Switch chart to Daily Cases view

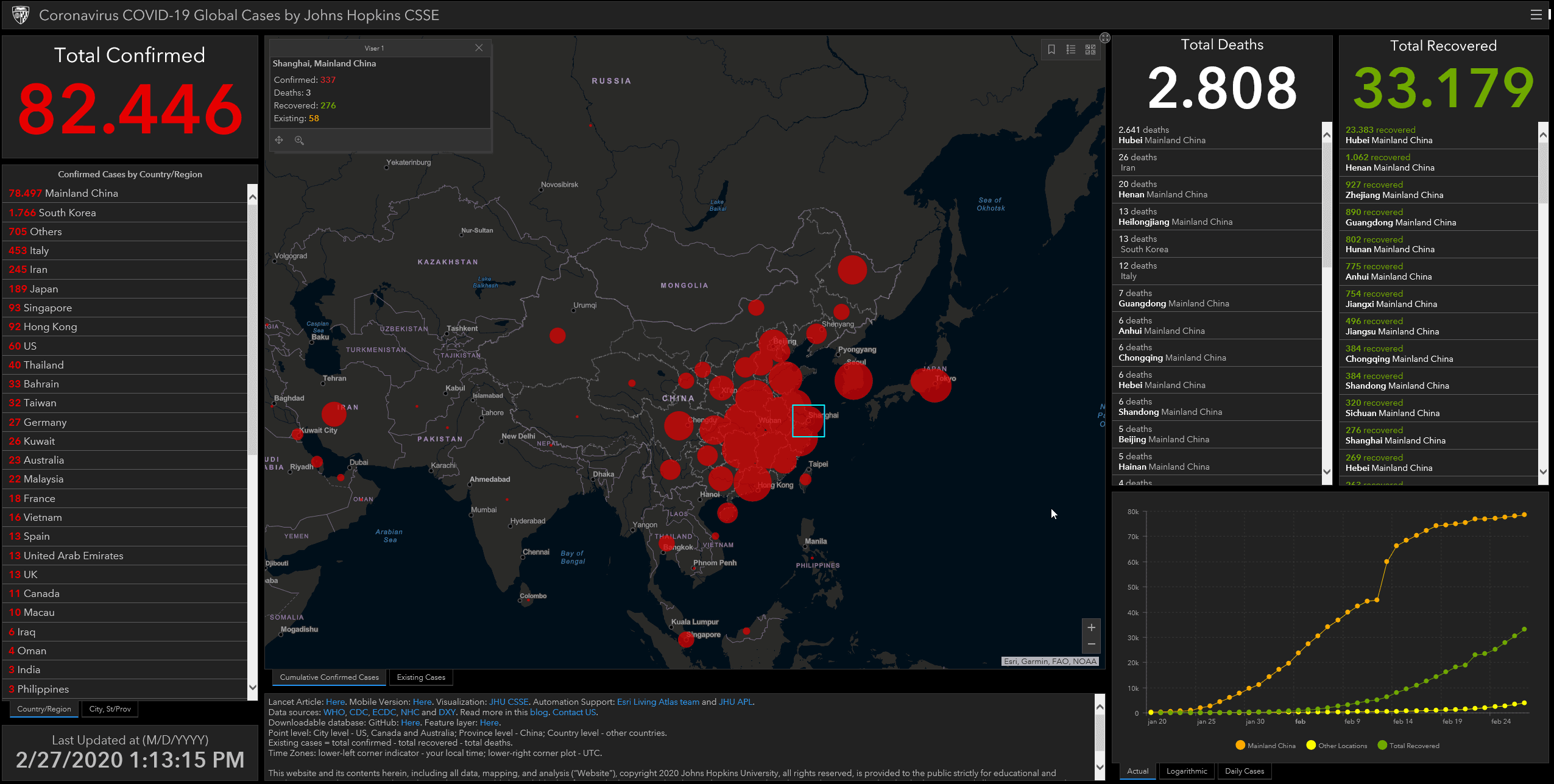pos(1244,771)
